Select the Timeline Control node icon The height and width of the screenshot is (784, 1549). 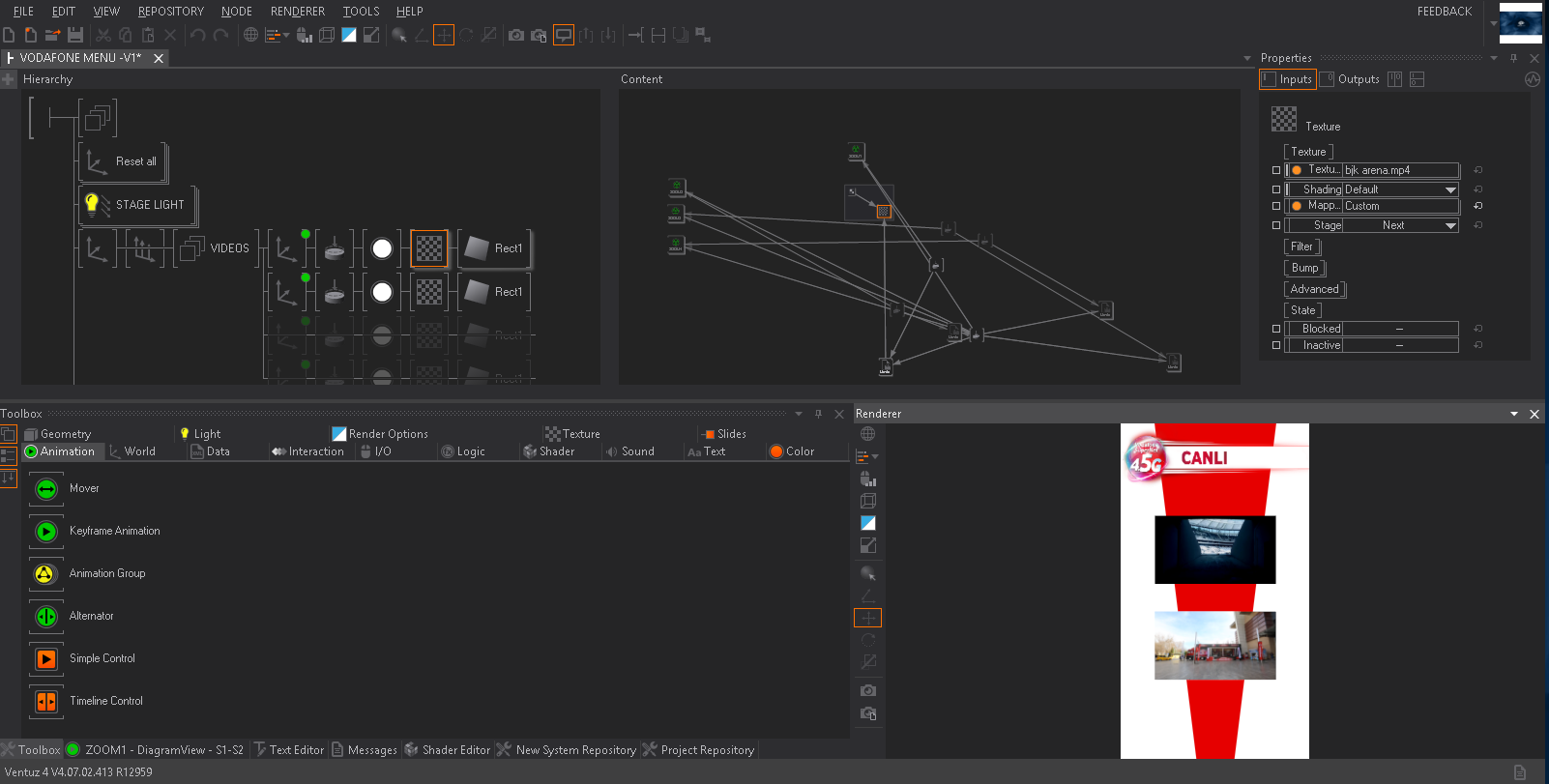point(45,702)
